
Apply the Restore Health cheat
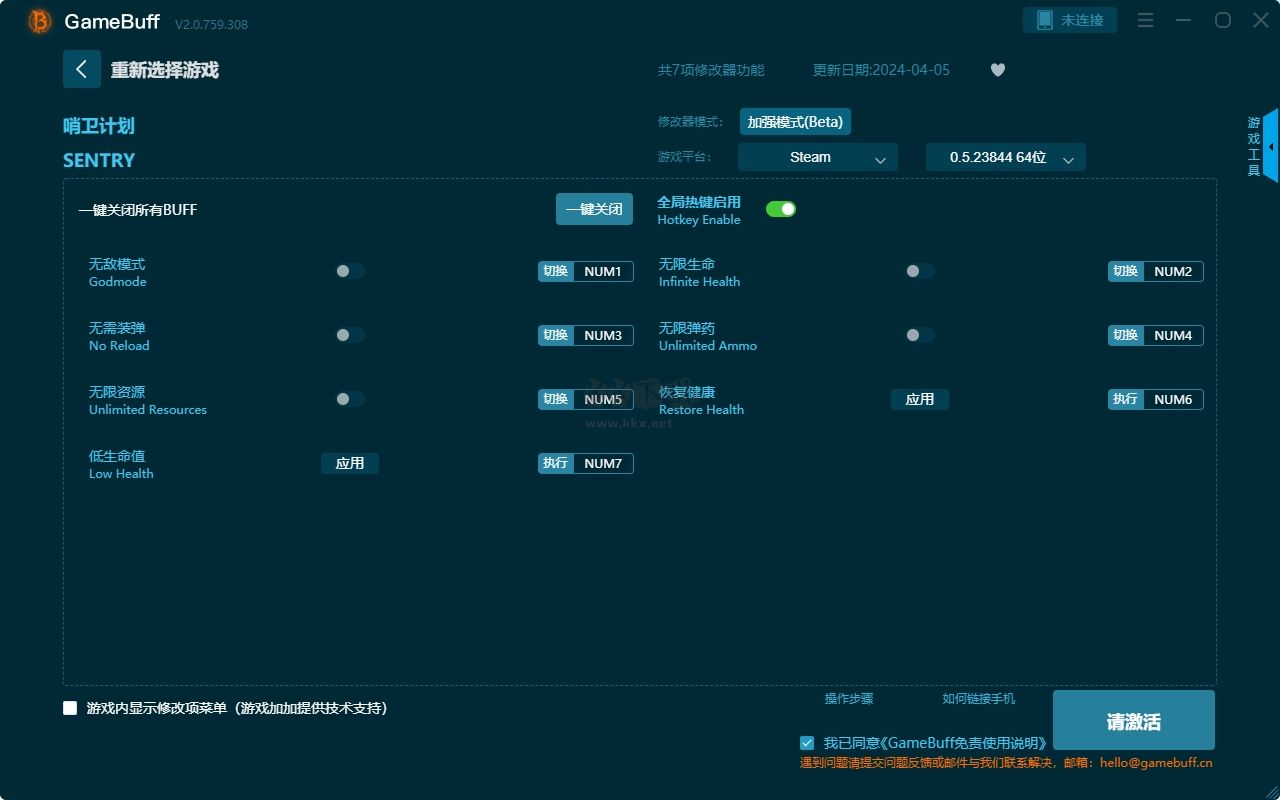(x=919, y=399)
